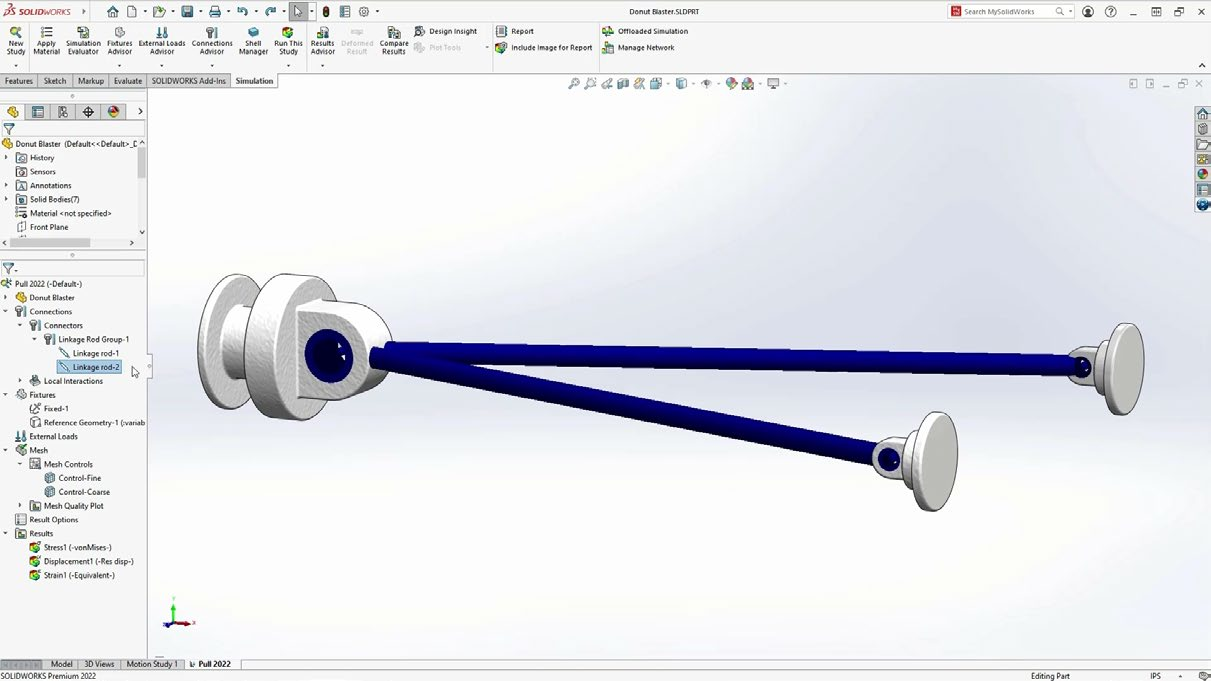
Task: Click Run This Study
Action: tap(288, 39)
